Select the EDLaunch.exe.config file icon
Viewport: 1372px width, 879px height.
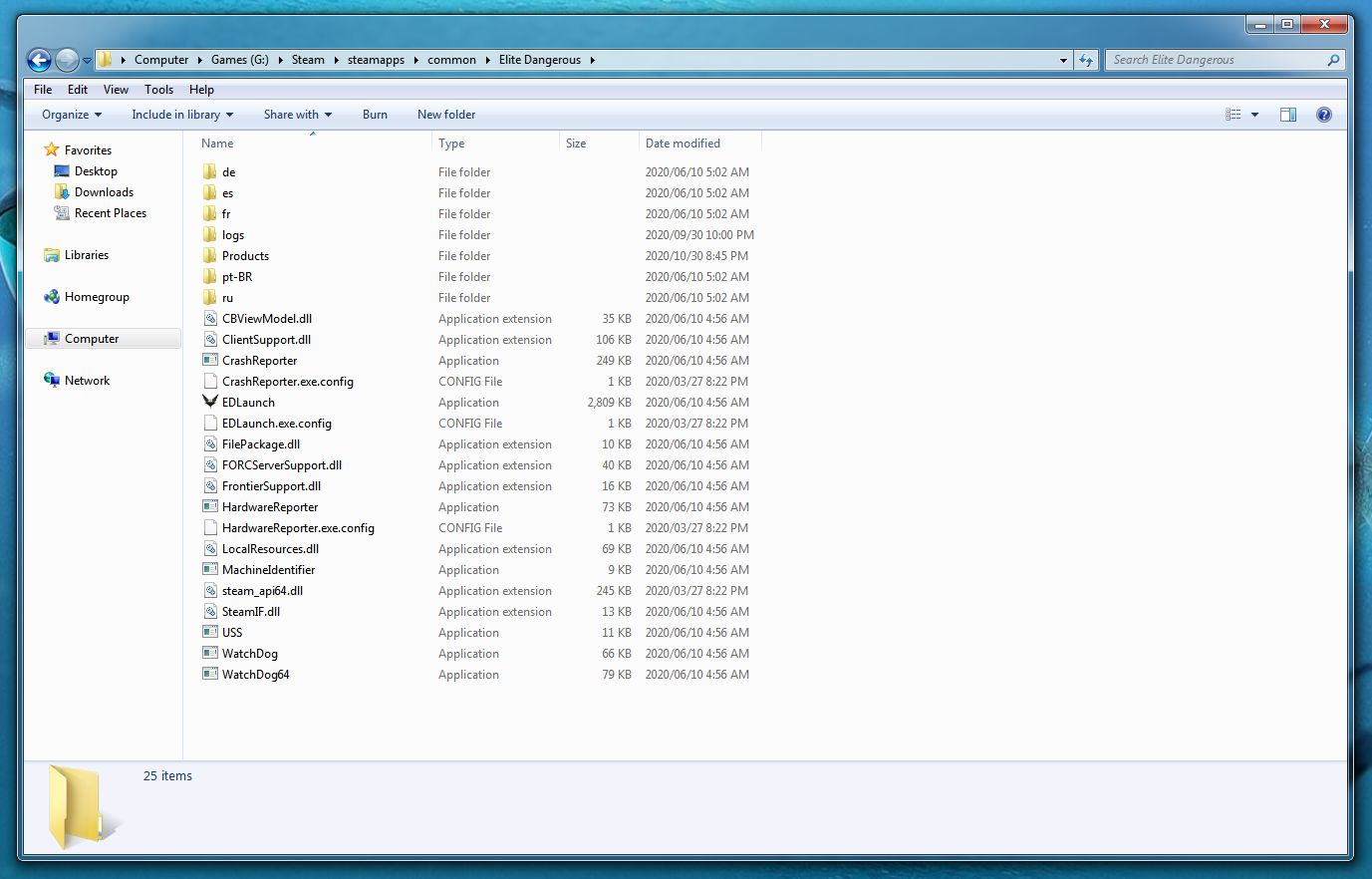pos(210,423)
